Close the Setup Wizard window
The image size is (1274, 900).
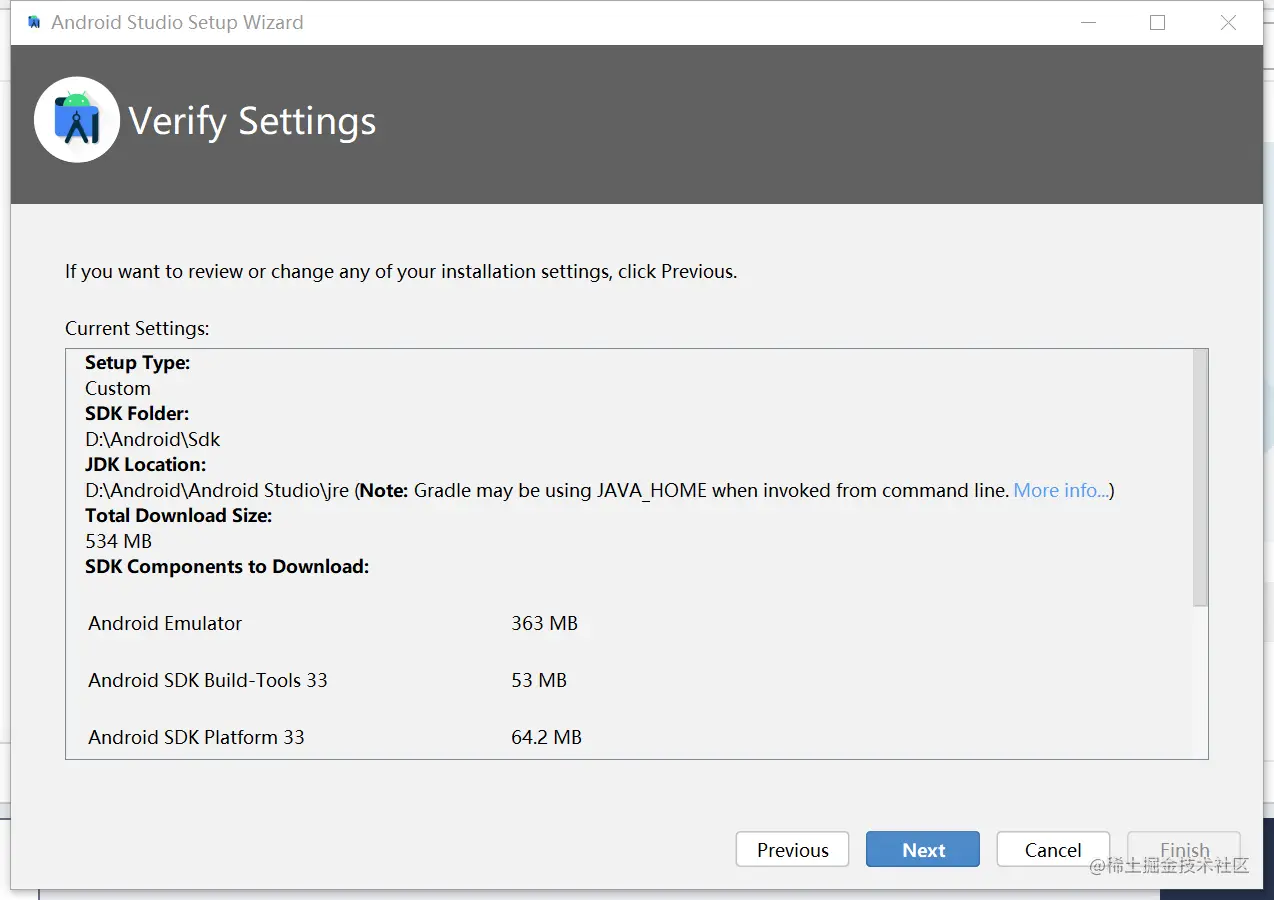tap(1228, 22)
